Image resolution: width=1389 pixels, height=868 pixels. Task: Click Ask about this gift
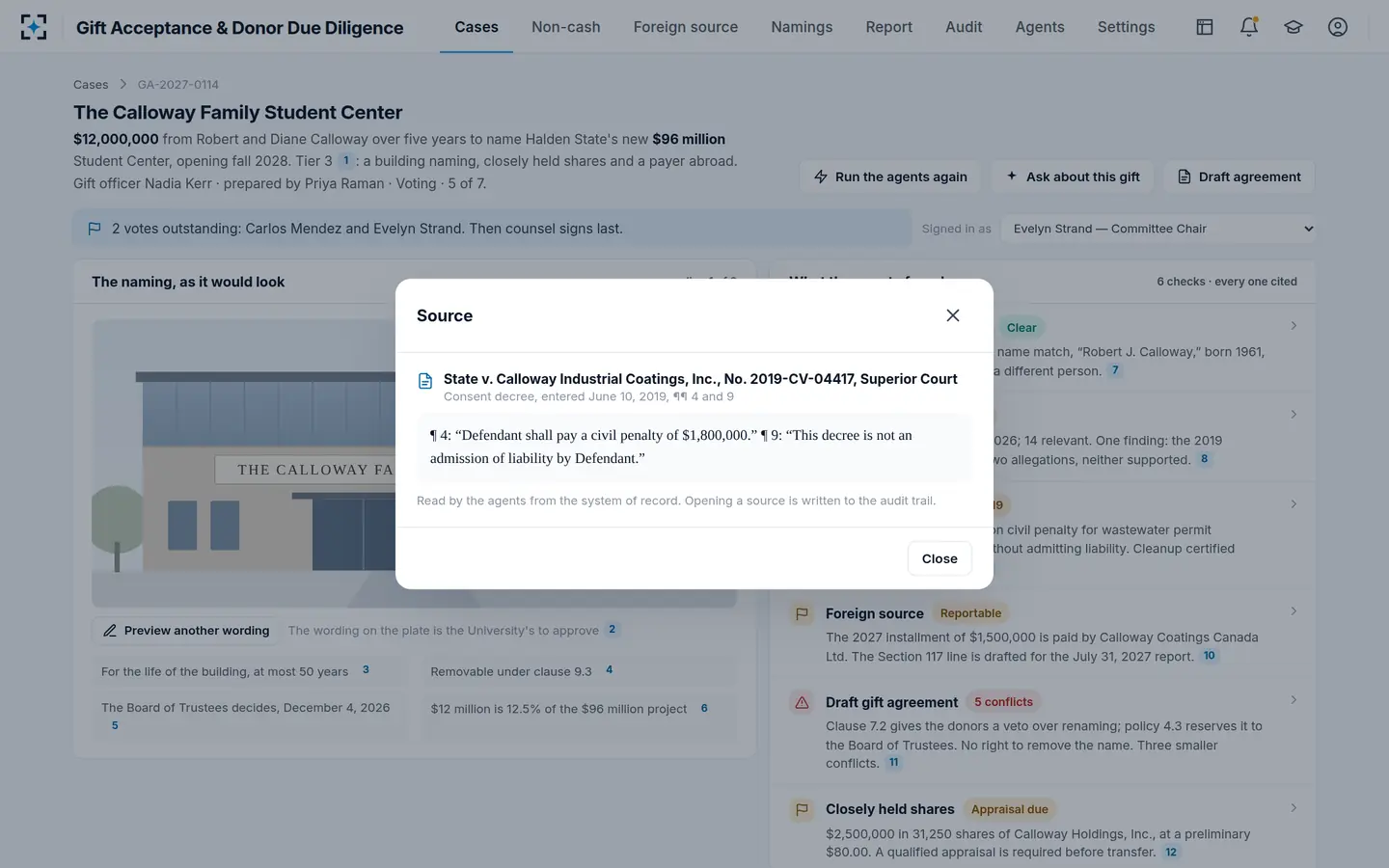[x=1073, y=176]
